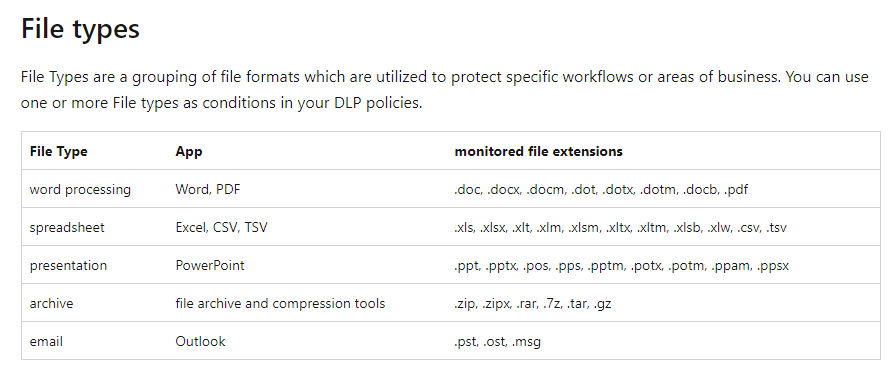The image size is (893, 382).
Task: Select the archive file type cell
Action: point(51,303)
